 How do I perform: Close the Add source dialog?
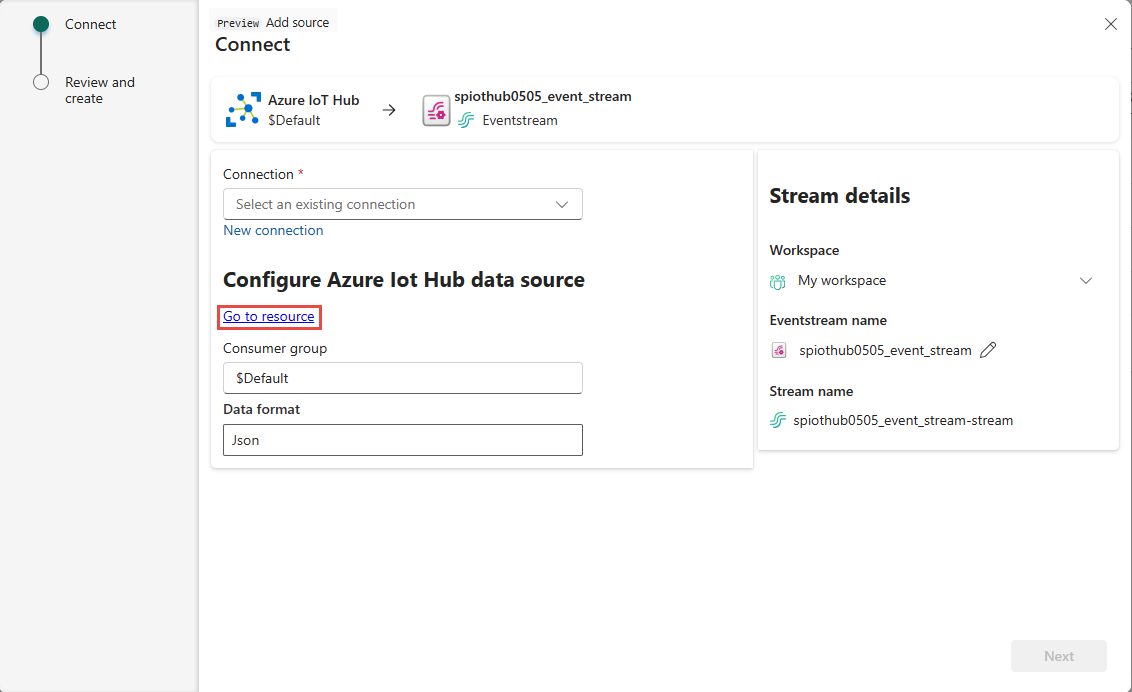(1110, 25)
